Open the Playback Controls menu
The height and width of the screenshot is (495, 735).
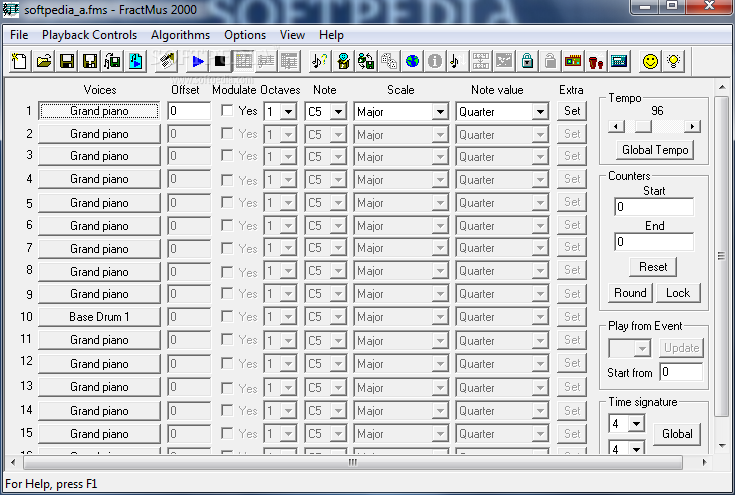coord(90,35)
